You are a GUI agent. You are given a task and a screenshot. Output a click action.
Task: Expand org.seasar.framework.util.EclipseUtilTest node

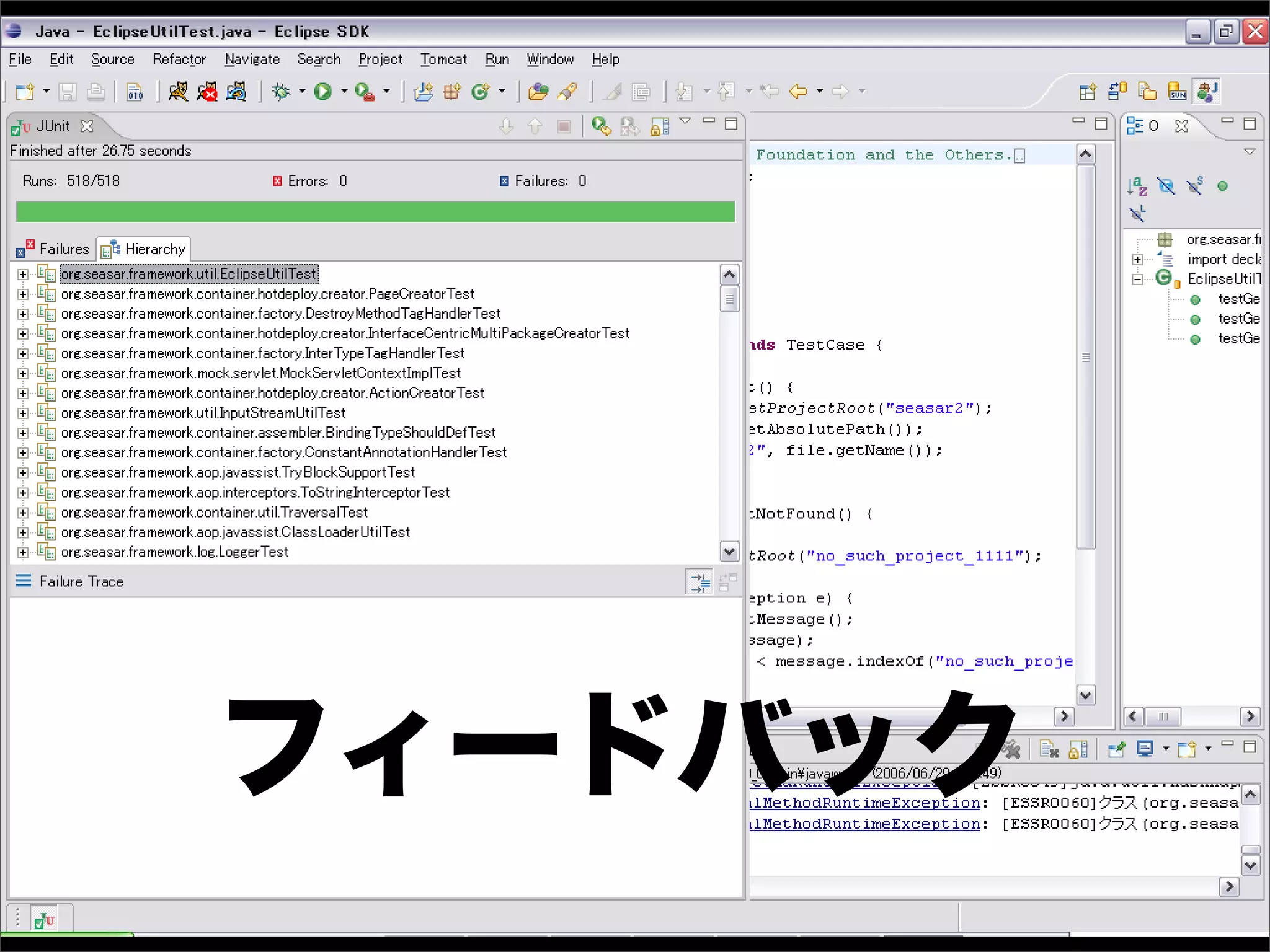[22, 274]
